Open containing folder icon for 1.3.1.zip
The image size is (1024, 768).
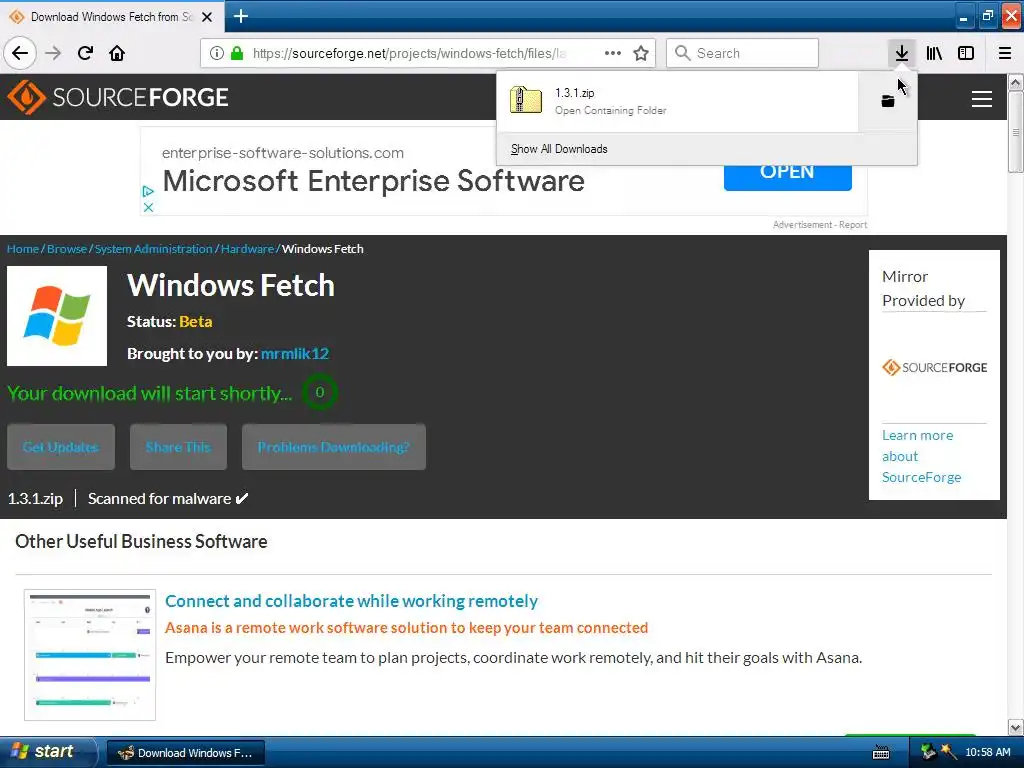(888, 101)
